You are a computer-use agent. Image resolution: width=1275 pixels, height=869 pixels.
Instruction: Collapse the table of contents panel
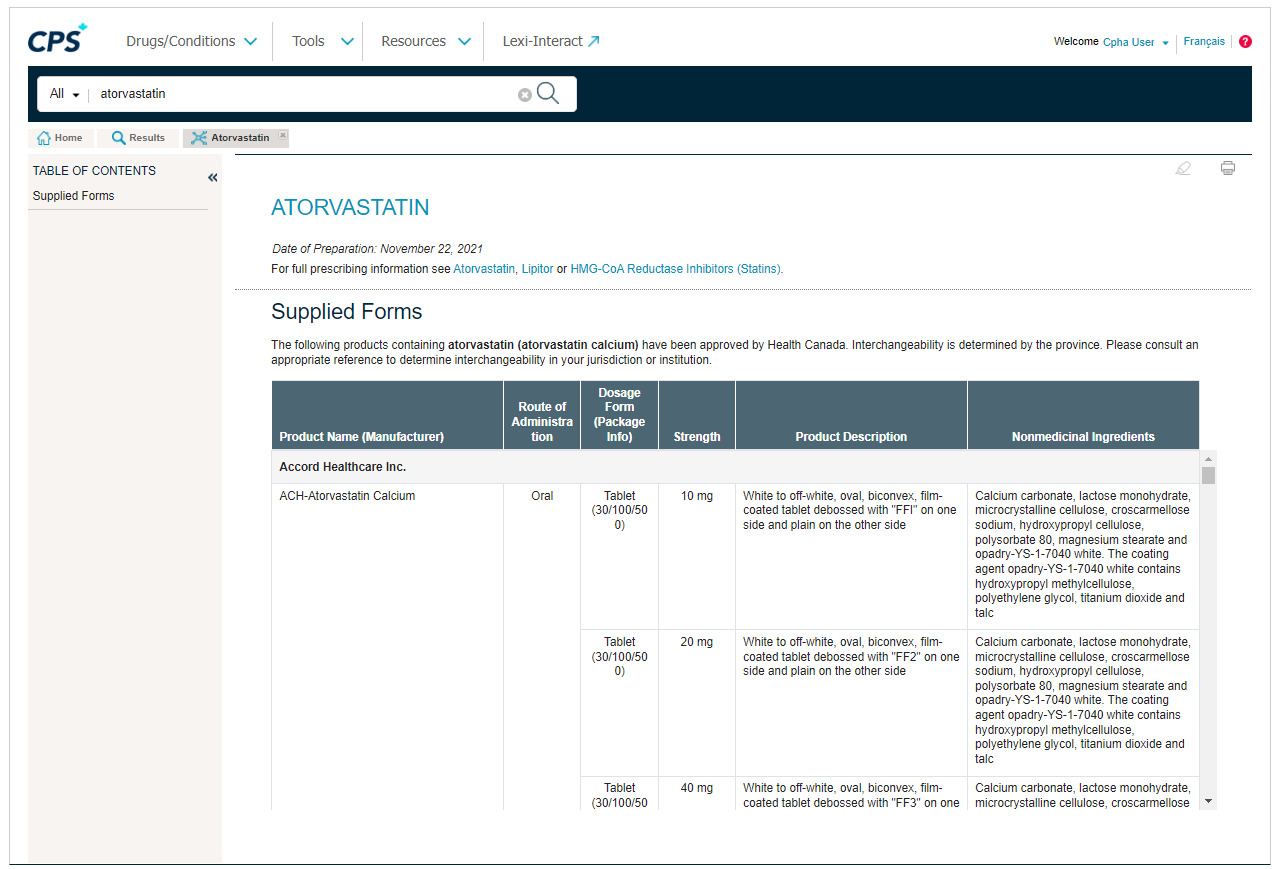(x=212, y=178)
